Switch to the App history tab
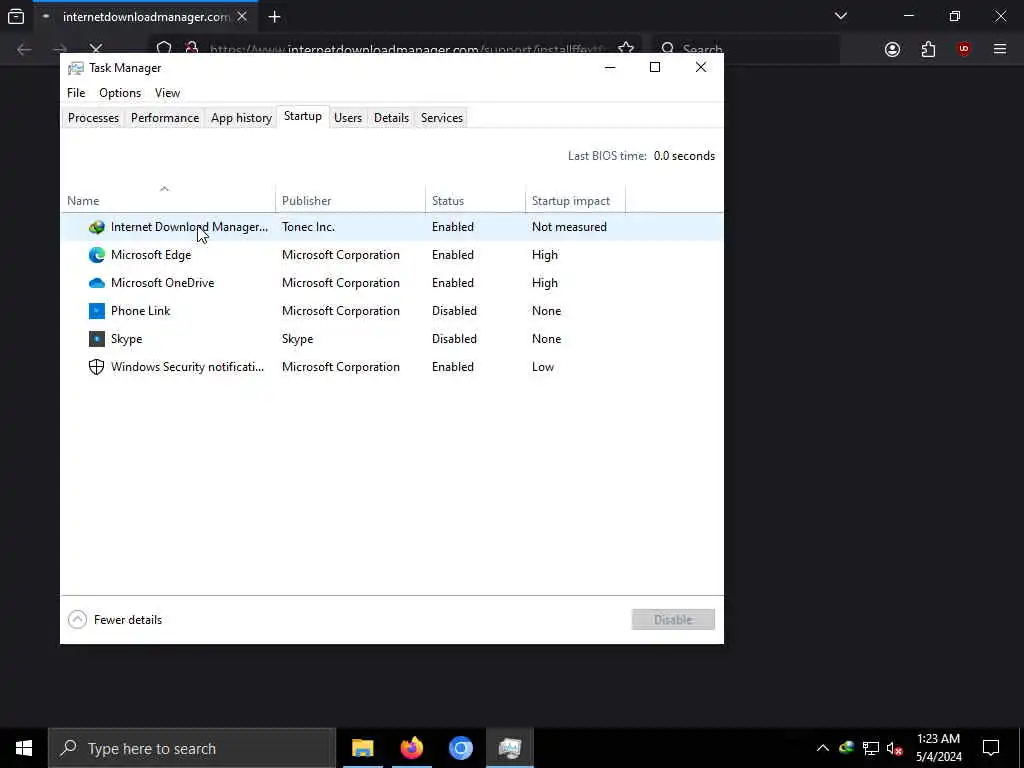 [x=241, y=118]
